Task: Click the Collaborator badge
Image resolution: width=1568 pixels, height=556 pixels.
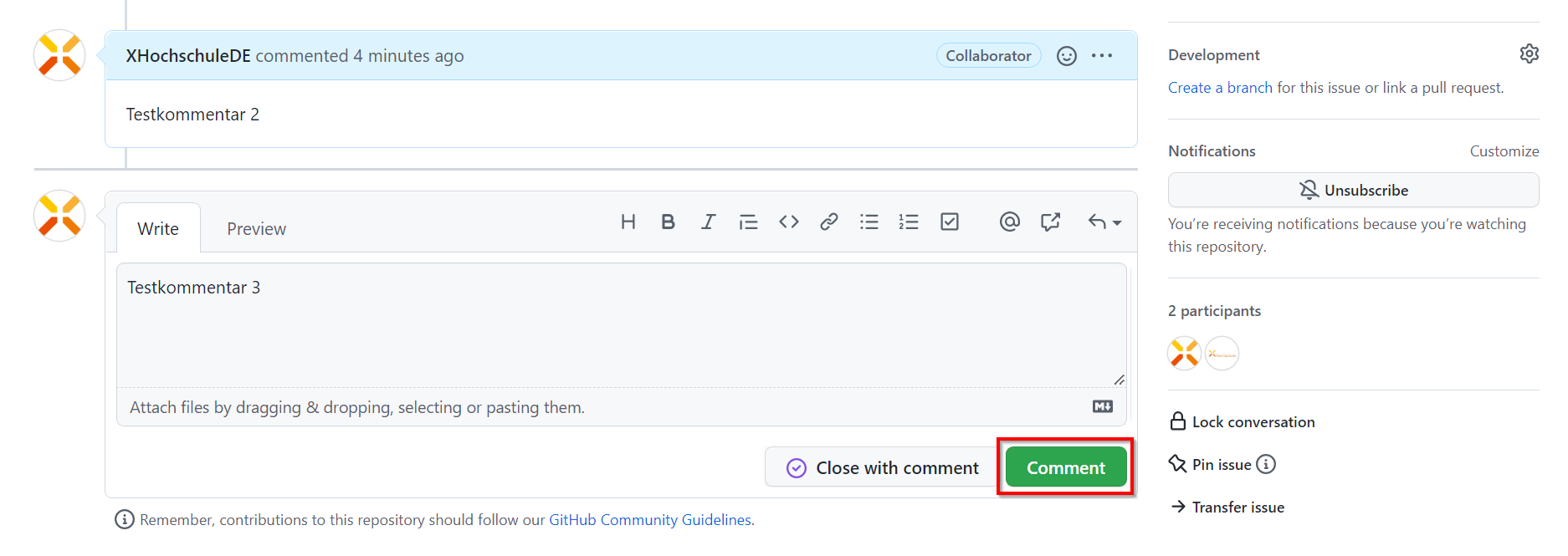Action: pyautogui.click(x=988, y=56)
